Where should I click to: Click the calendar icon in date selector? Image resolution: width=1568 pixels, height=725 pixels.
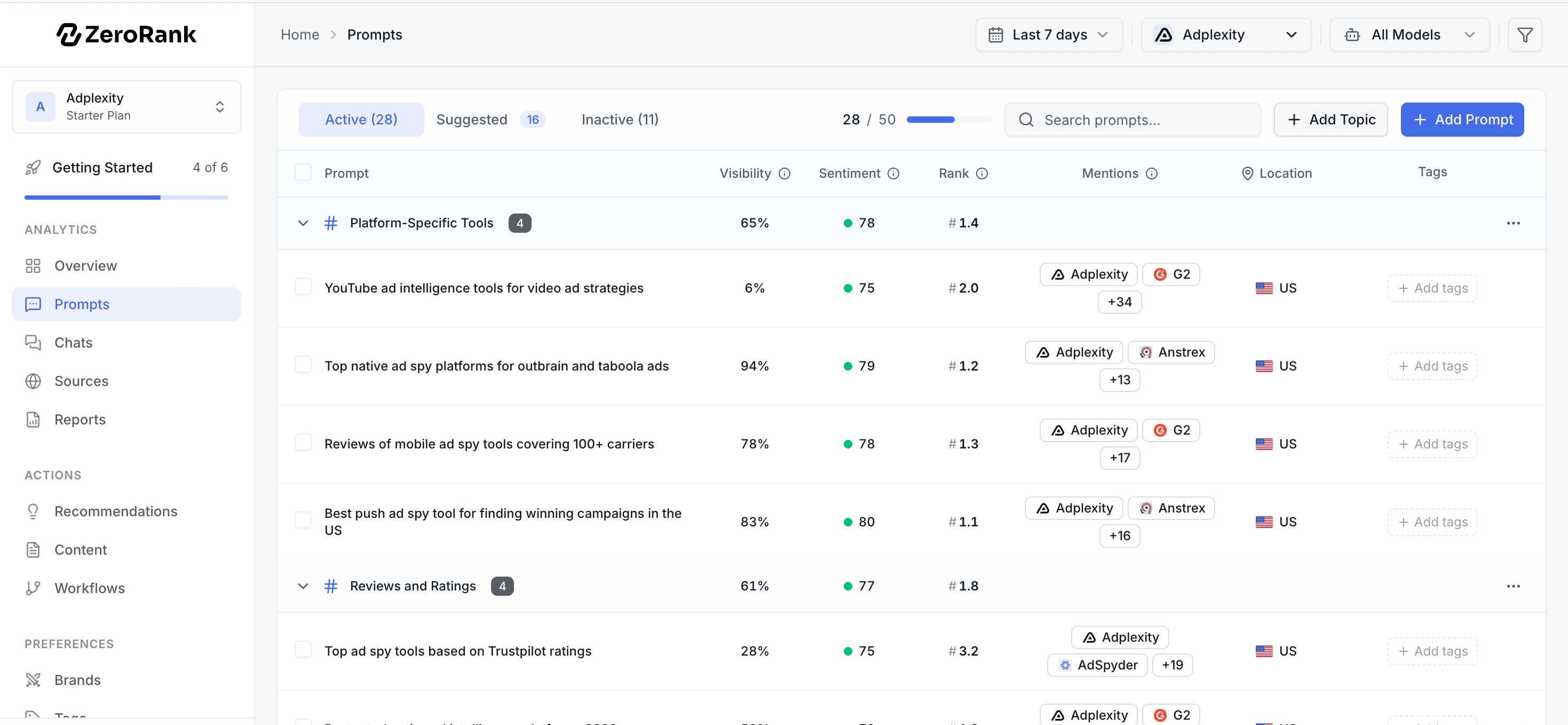pos(996,35)
